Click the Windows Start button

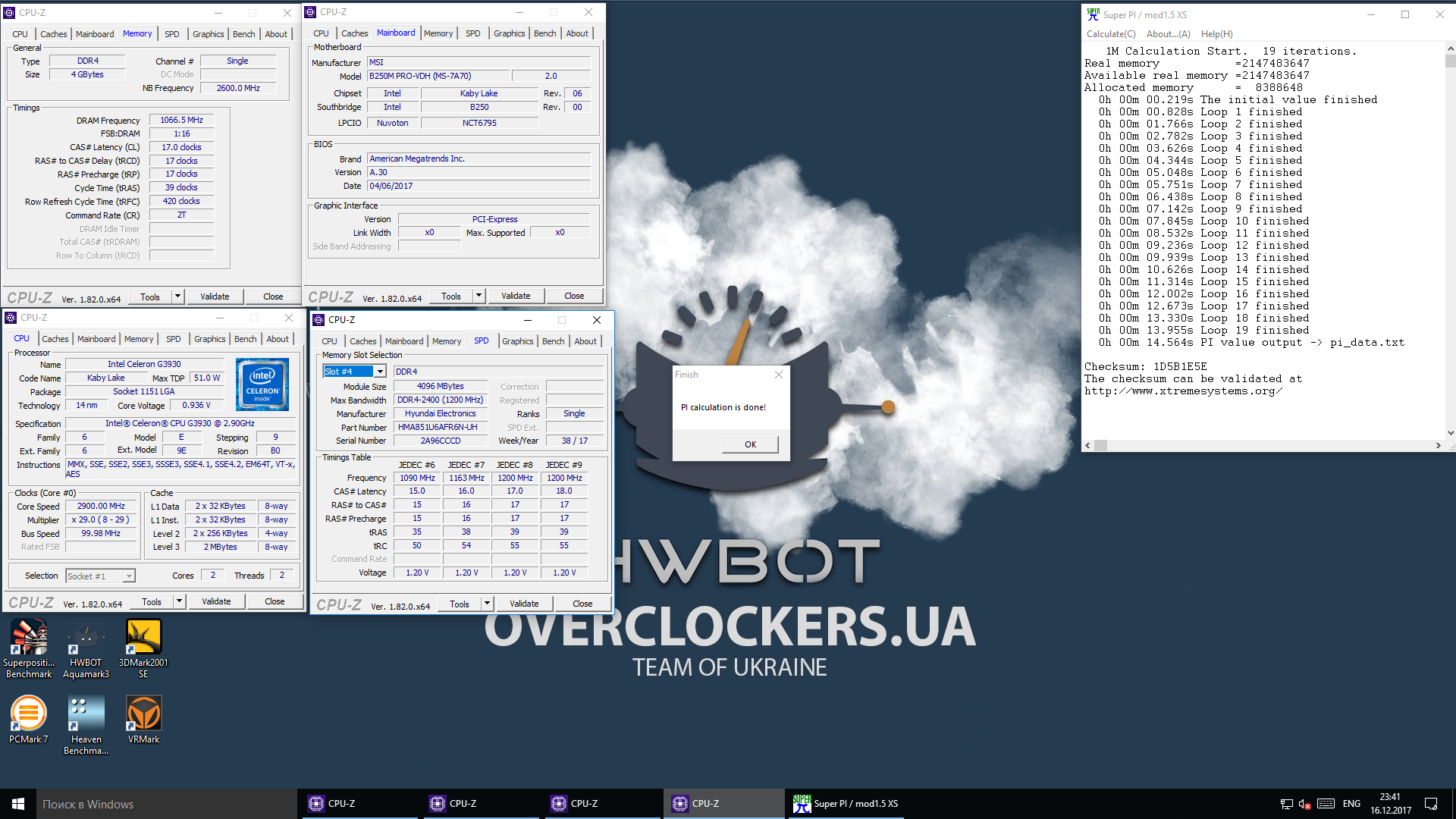(18, 804)
